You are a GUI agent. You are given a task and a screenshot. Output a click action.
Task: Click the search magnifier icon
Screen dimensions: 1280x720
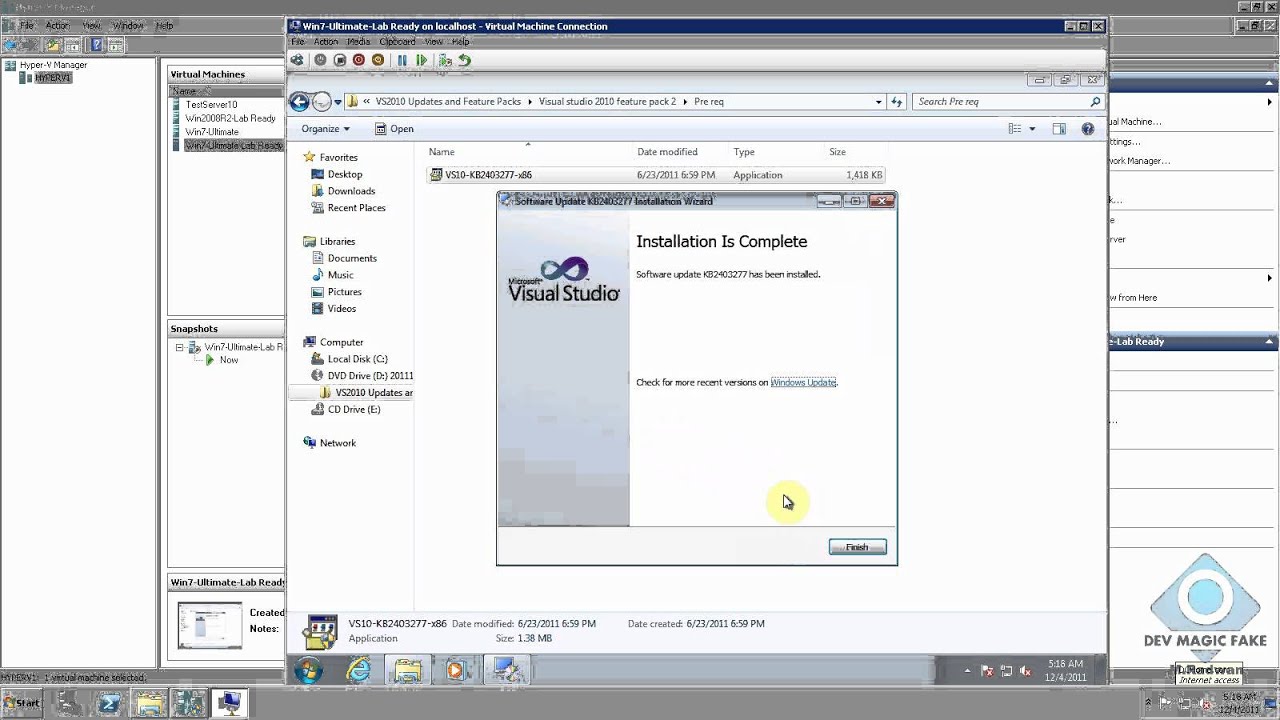[1095, 101]
